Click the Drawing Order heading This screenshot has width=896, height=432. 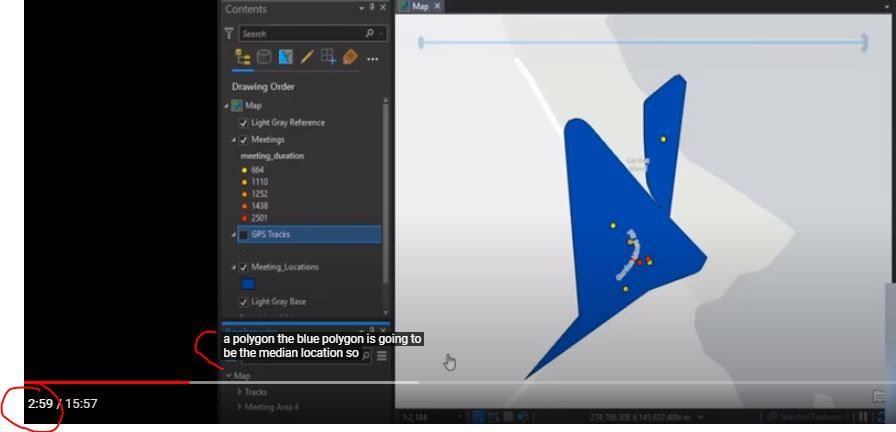pos(263,87)
